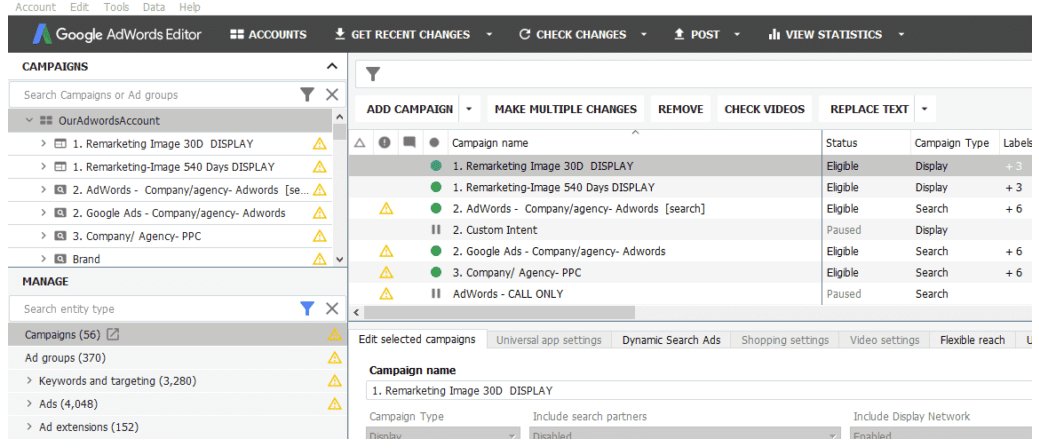Open the Account menu
1039x448 pixels.
(34, 7)
